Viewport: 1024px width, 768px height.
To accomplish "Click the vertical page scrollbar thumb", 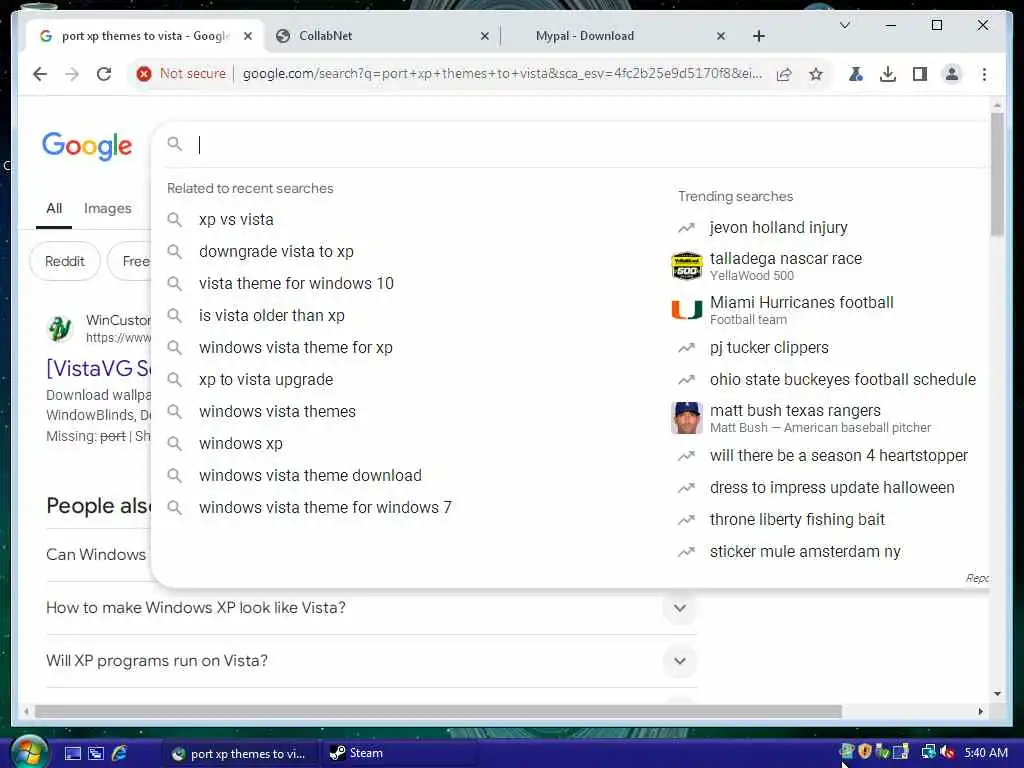I will [x=997, y=174].
